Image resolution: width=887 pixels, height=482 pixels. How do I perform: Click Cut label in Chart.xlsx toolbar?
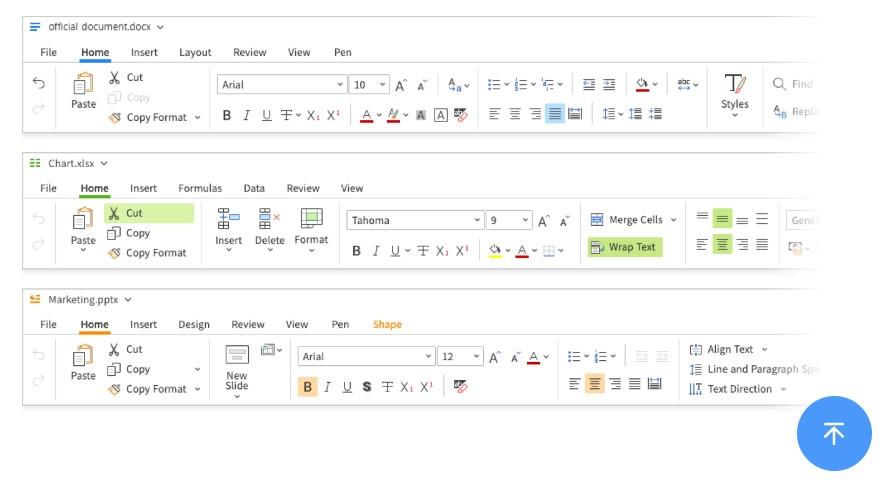click(134, 213)
